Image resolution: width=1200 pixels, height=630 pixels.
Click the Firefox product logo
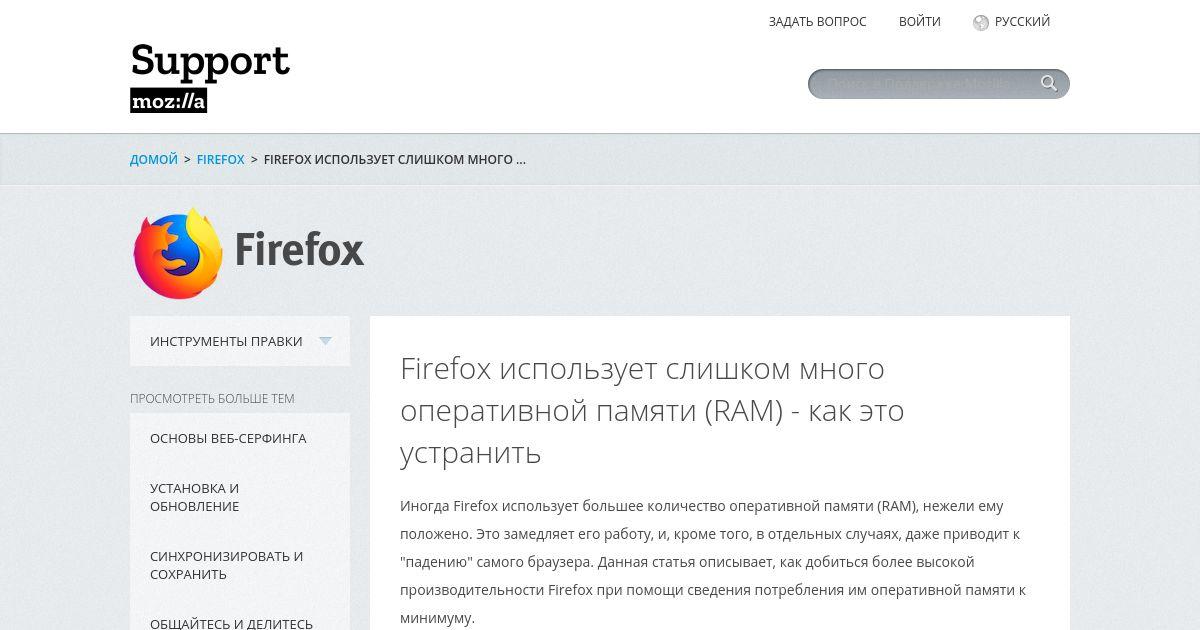178,253
